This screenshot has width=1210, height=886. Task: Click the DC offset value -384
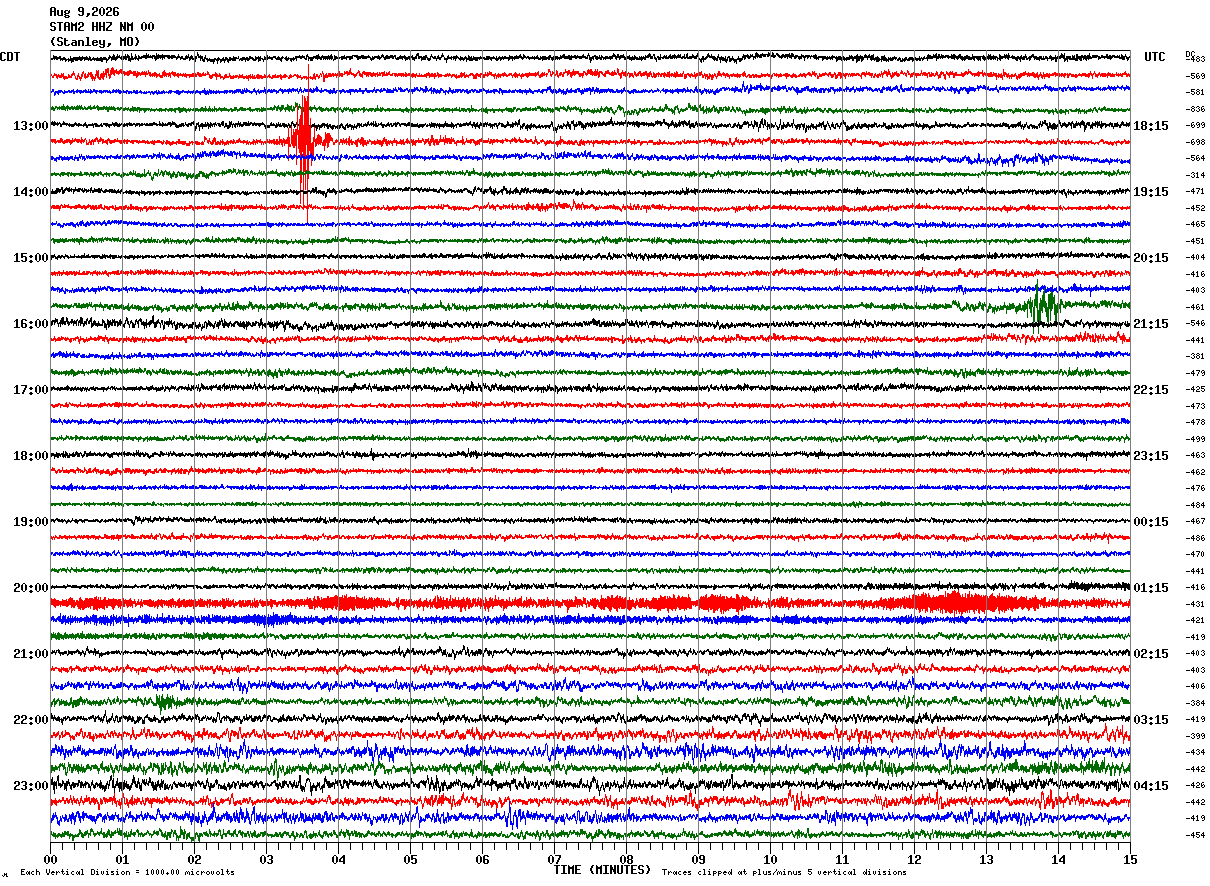click(x=1195, y=703)
